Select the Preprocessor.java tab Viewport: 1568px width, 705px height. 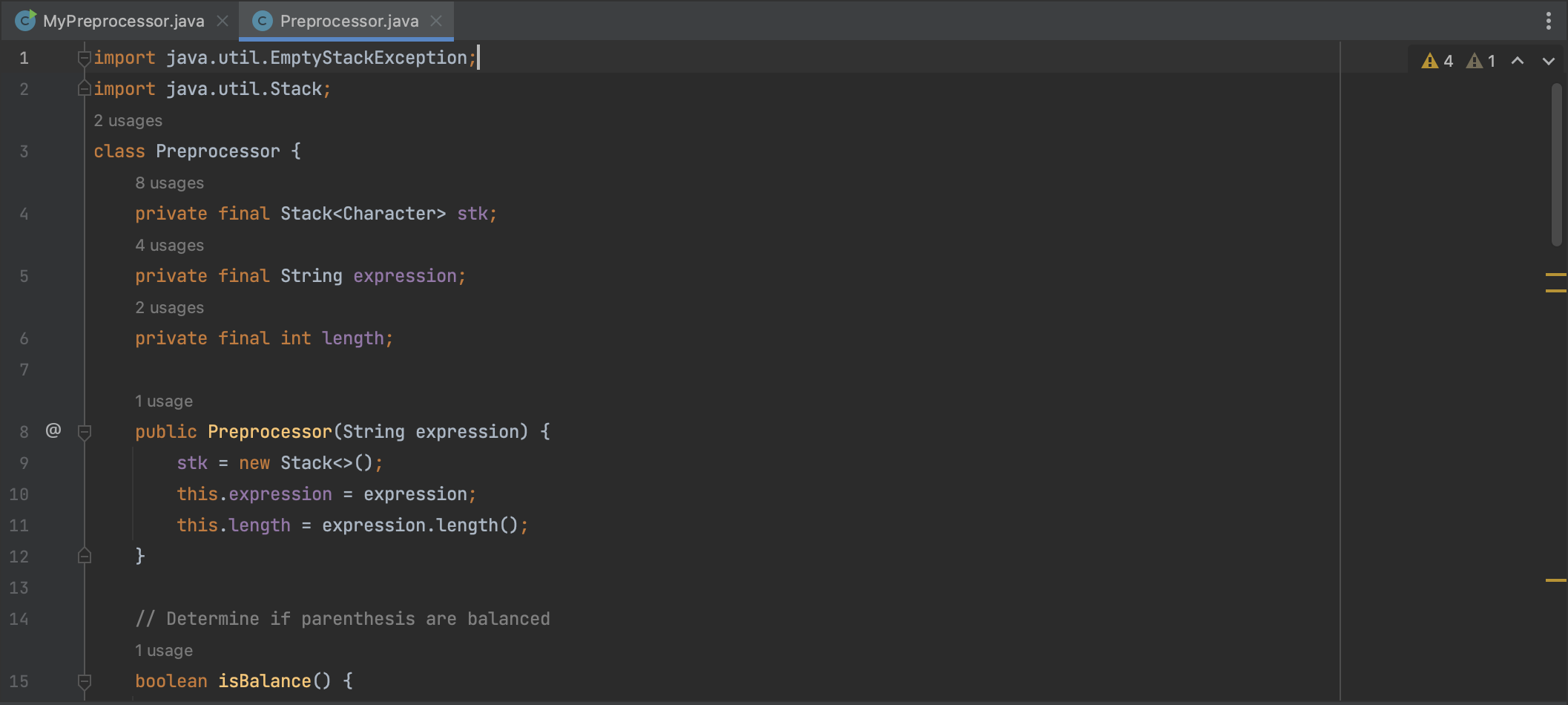click(x=349, y=21)
